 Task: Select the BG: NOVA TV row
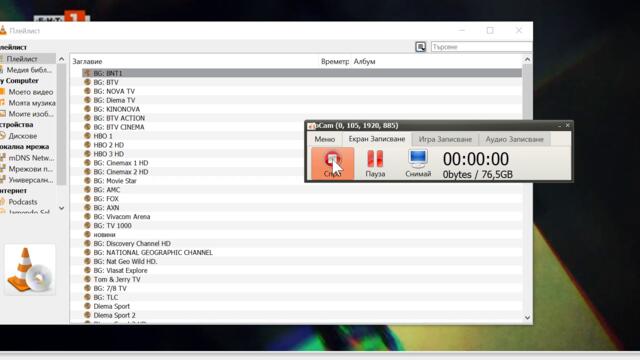[x=302, y=91]
